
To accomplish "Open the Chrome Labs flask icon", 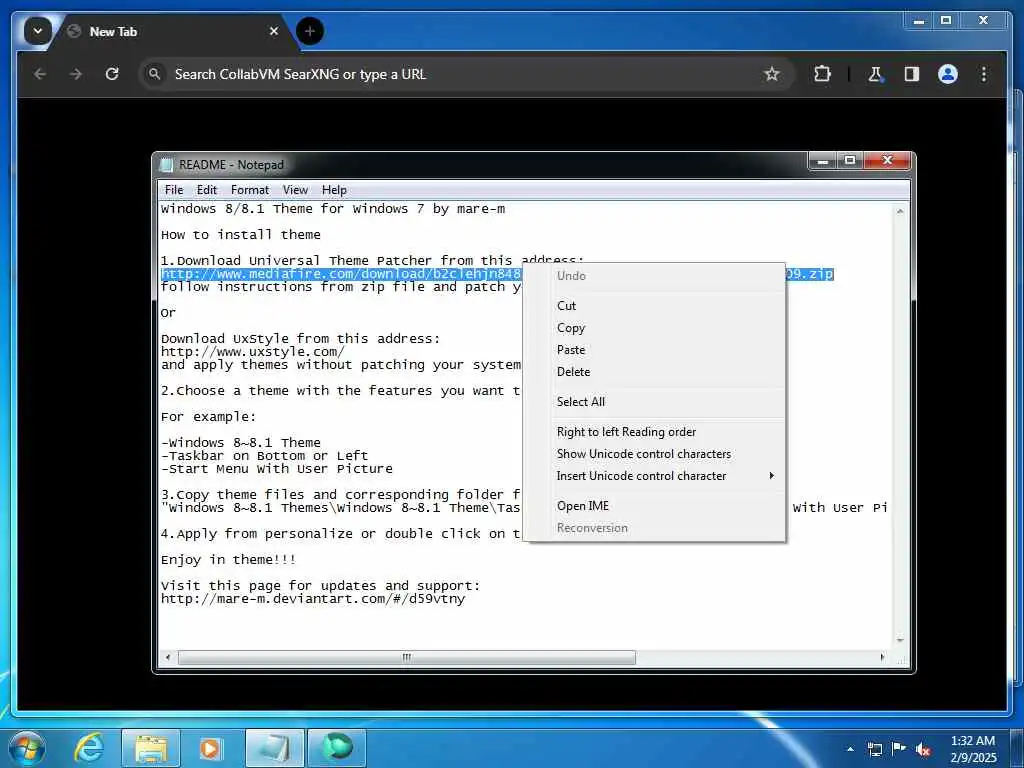I will click(x=875, y=74).
